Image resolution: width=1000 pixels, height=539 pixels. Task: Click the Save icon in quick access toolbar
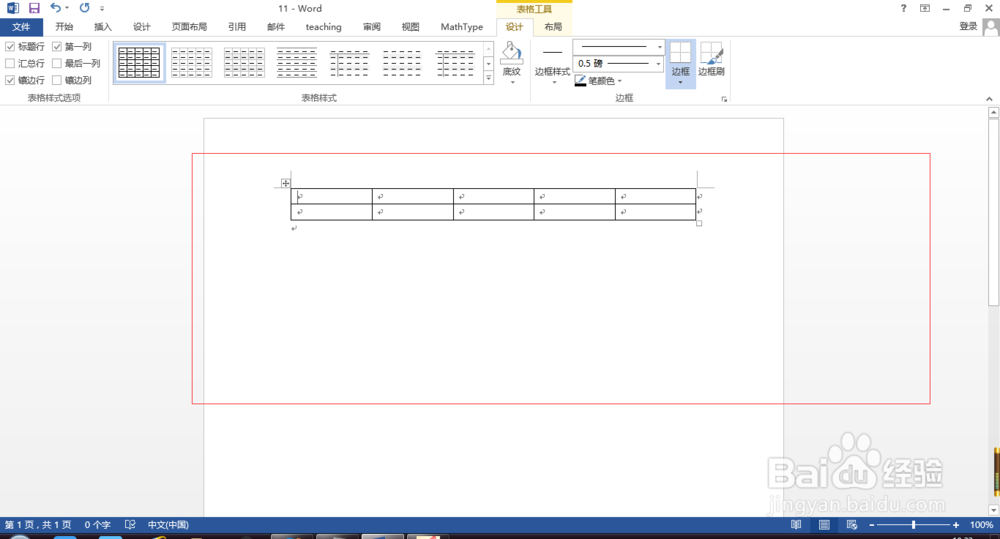[x=34, y=8]
